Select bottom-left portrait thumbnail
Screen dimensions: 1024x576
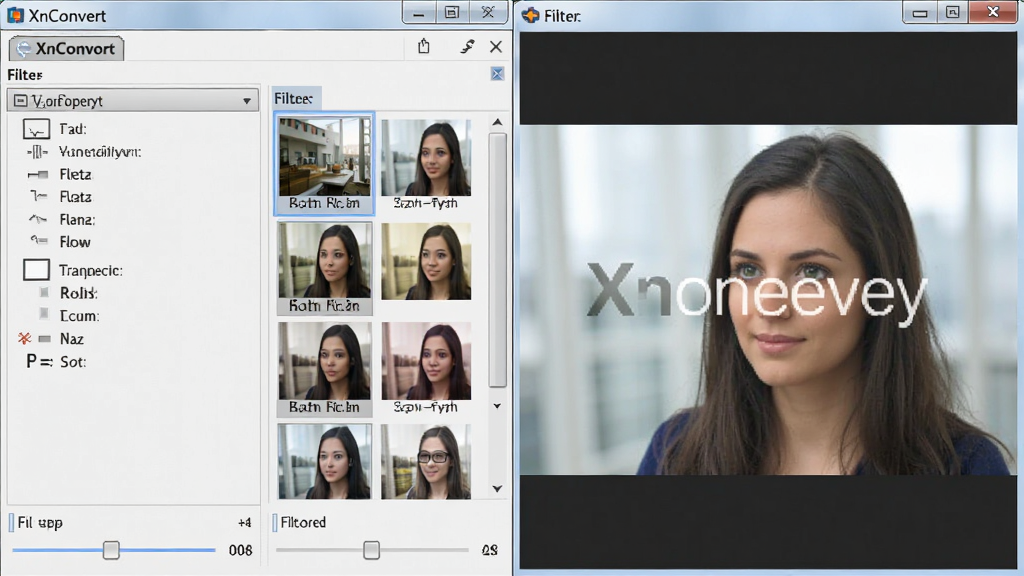click(325, 462)
